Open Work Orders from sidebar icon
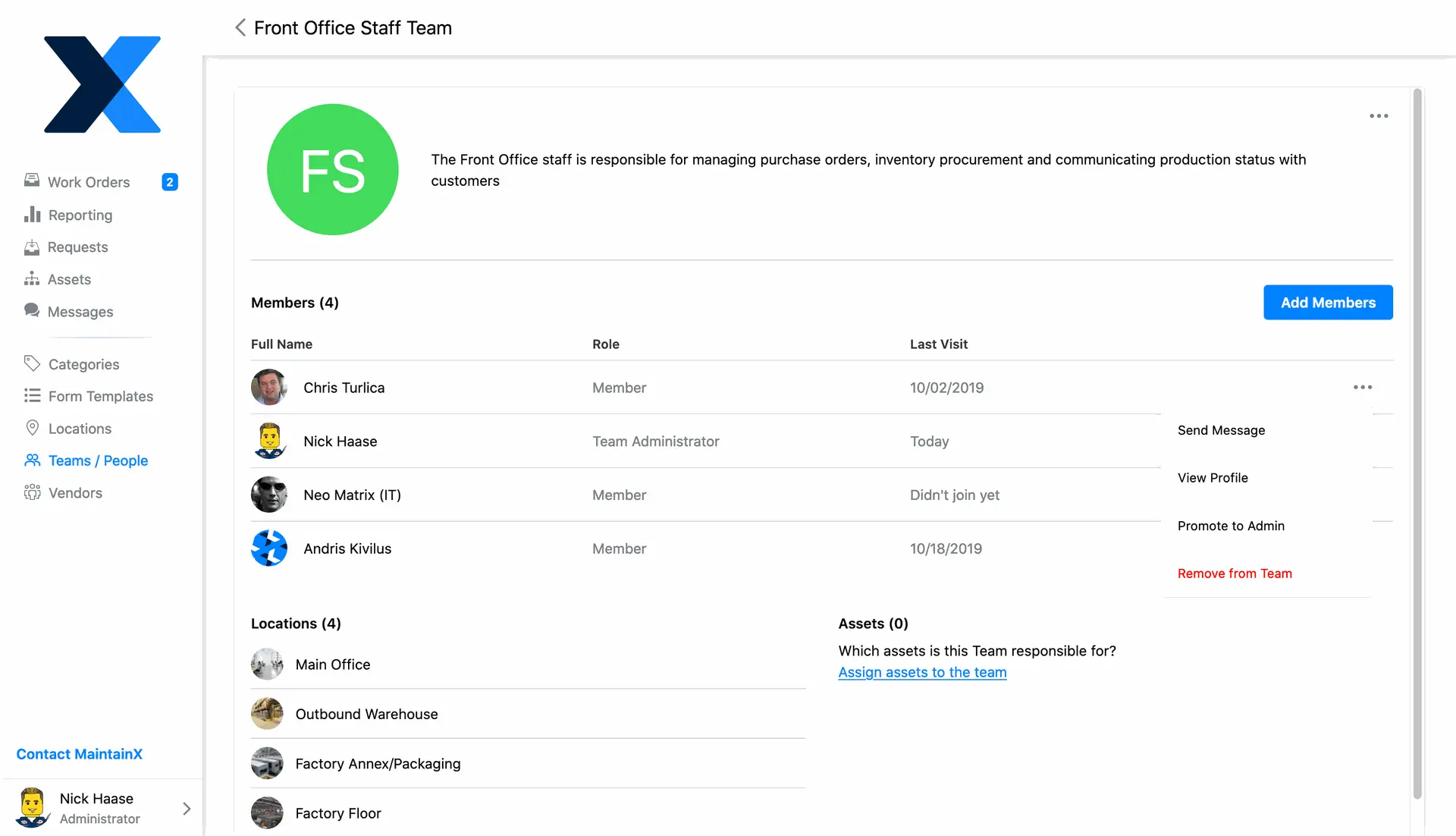The image size is (1456, 836). pyautogui.click(x=32, y=181)
